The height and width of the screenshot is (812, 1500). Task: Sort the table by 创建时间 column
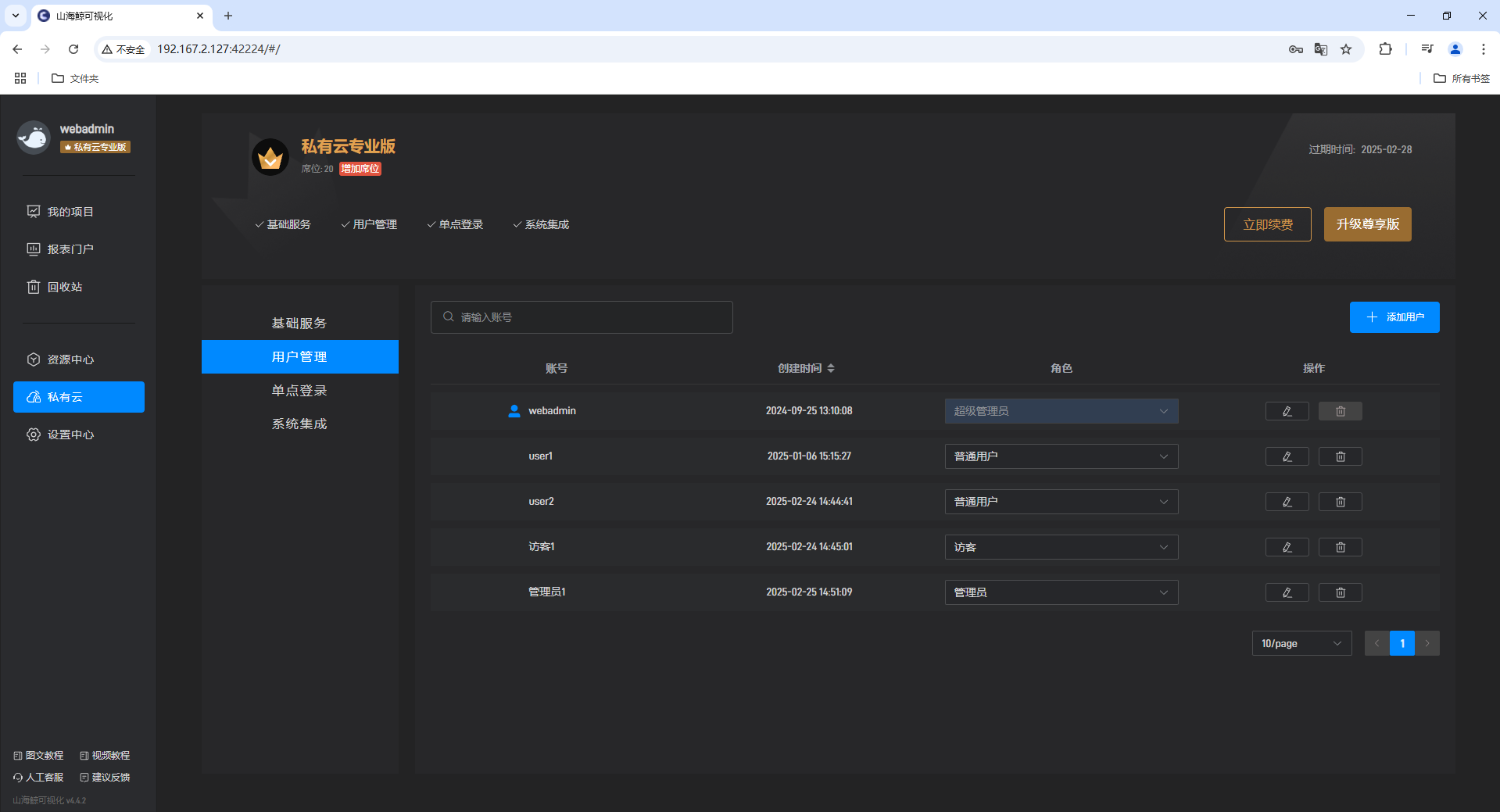point(806,368)
